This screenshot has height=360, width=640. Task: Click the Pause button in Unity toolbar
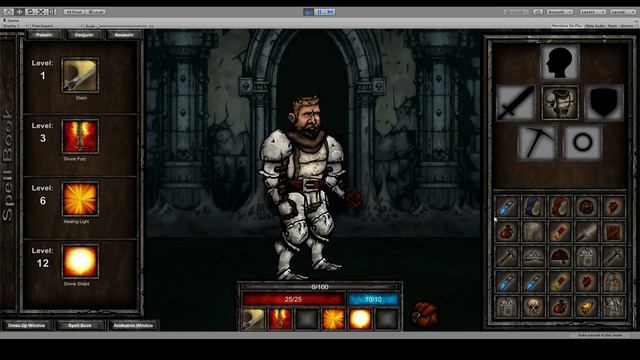320,12
